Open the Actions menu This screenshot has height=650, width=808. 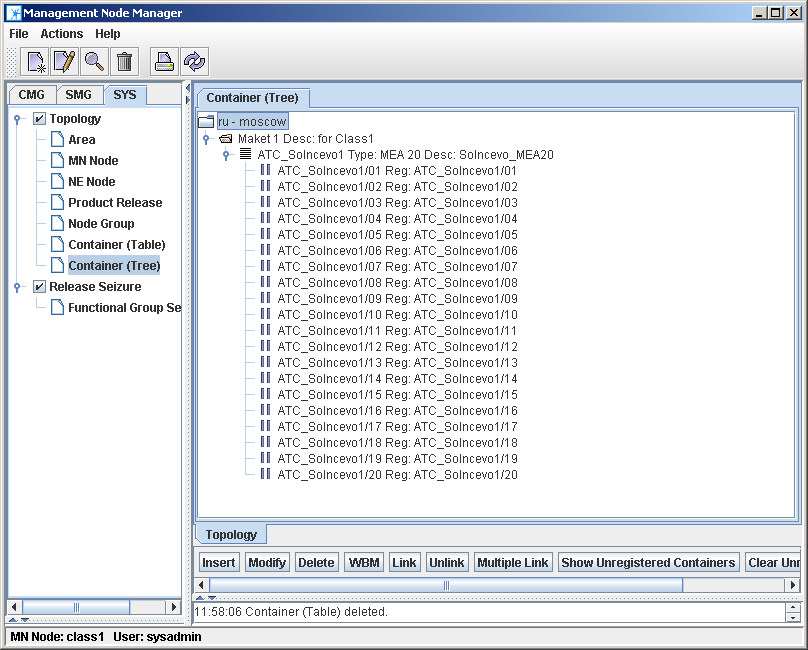tap(62, 34)
